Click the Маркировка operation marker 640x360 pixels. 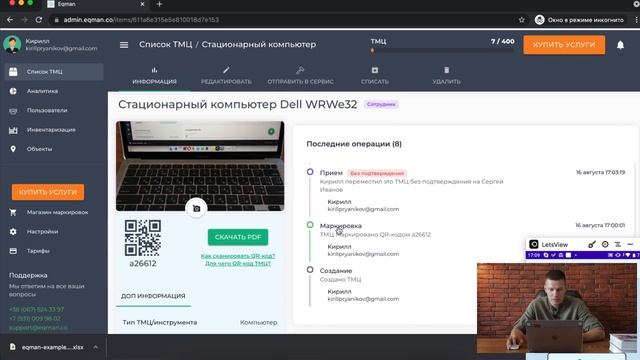[310, 225]
